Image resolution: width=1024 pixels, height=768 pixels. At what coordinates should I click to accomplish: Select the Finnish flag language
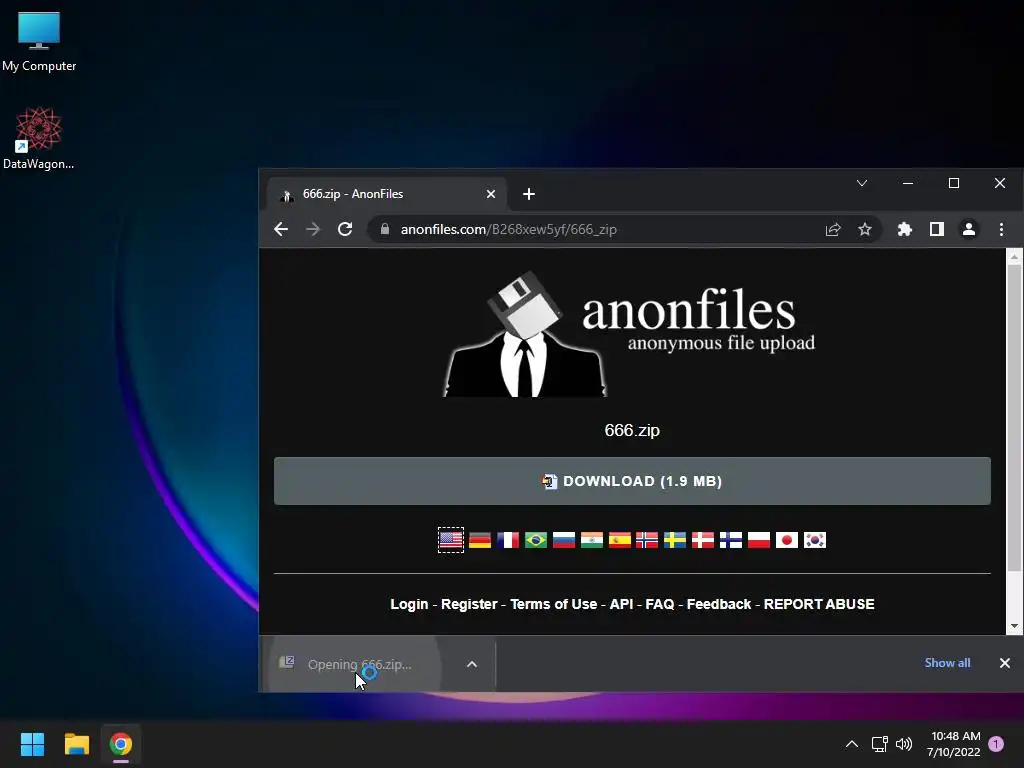[731, 540]
